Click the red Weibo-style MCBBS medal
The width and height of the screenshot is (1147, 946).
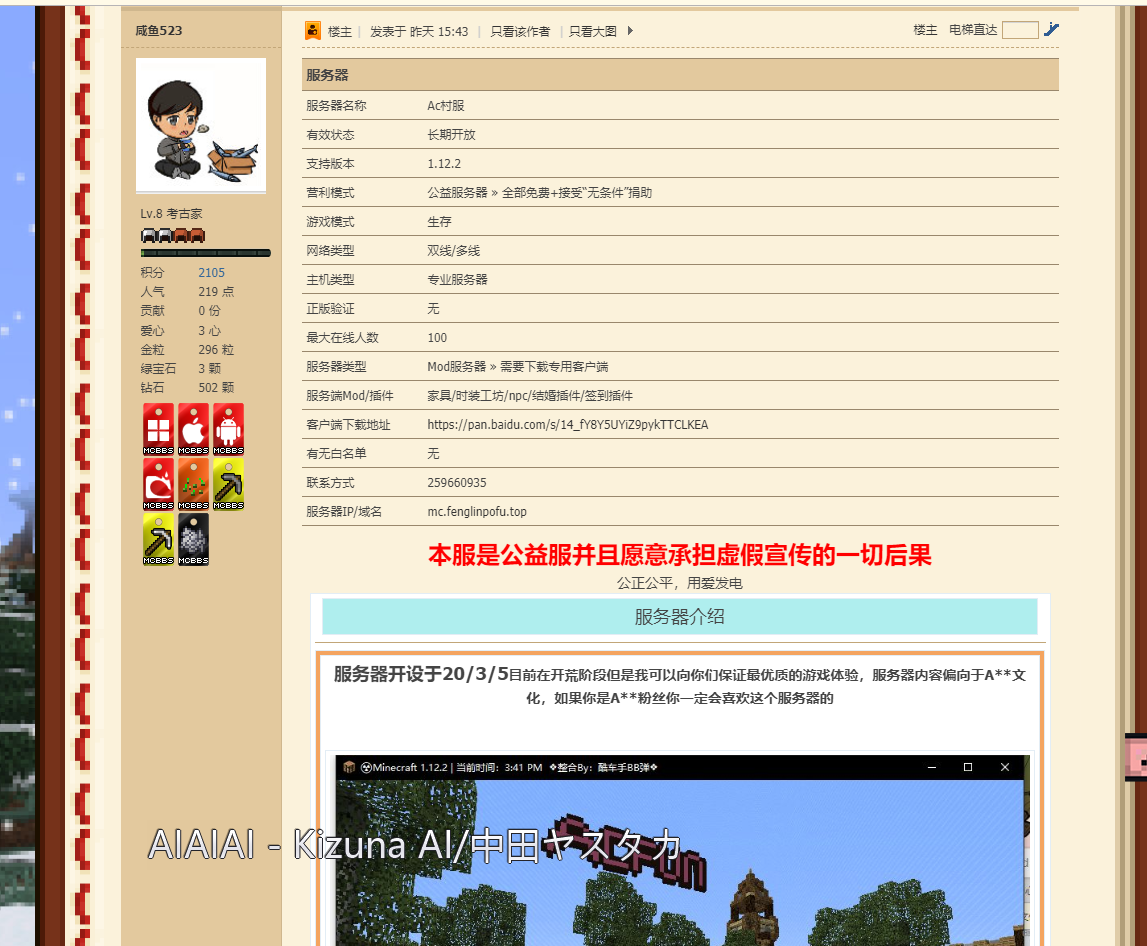pos(158,484)
